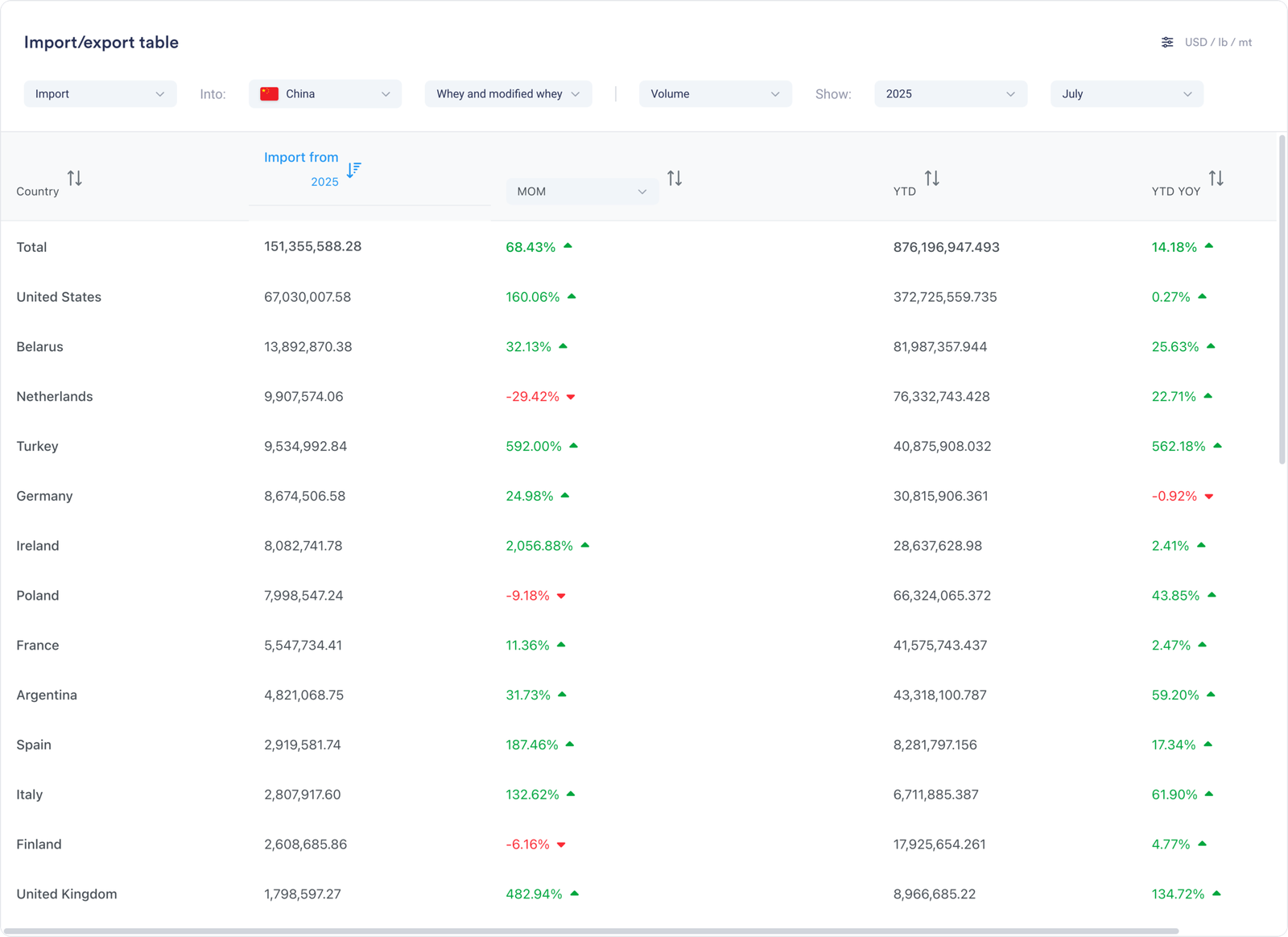The image size is (1288, 937).
Task: Change the year 2025 dropdown
Action: pyautogui.click(x=950, y=94)
